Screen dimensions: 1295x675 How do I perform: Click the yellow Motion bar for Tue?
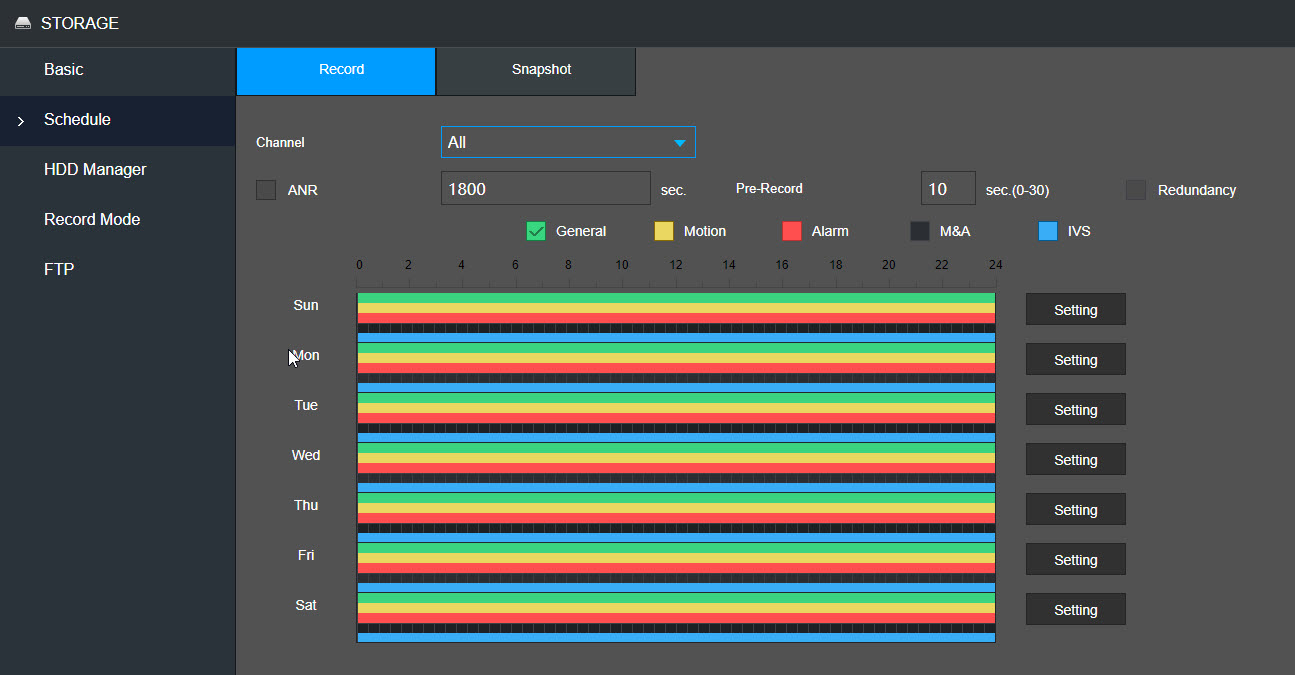[x=676, y=408]
